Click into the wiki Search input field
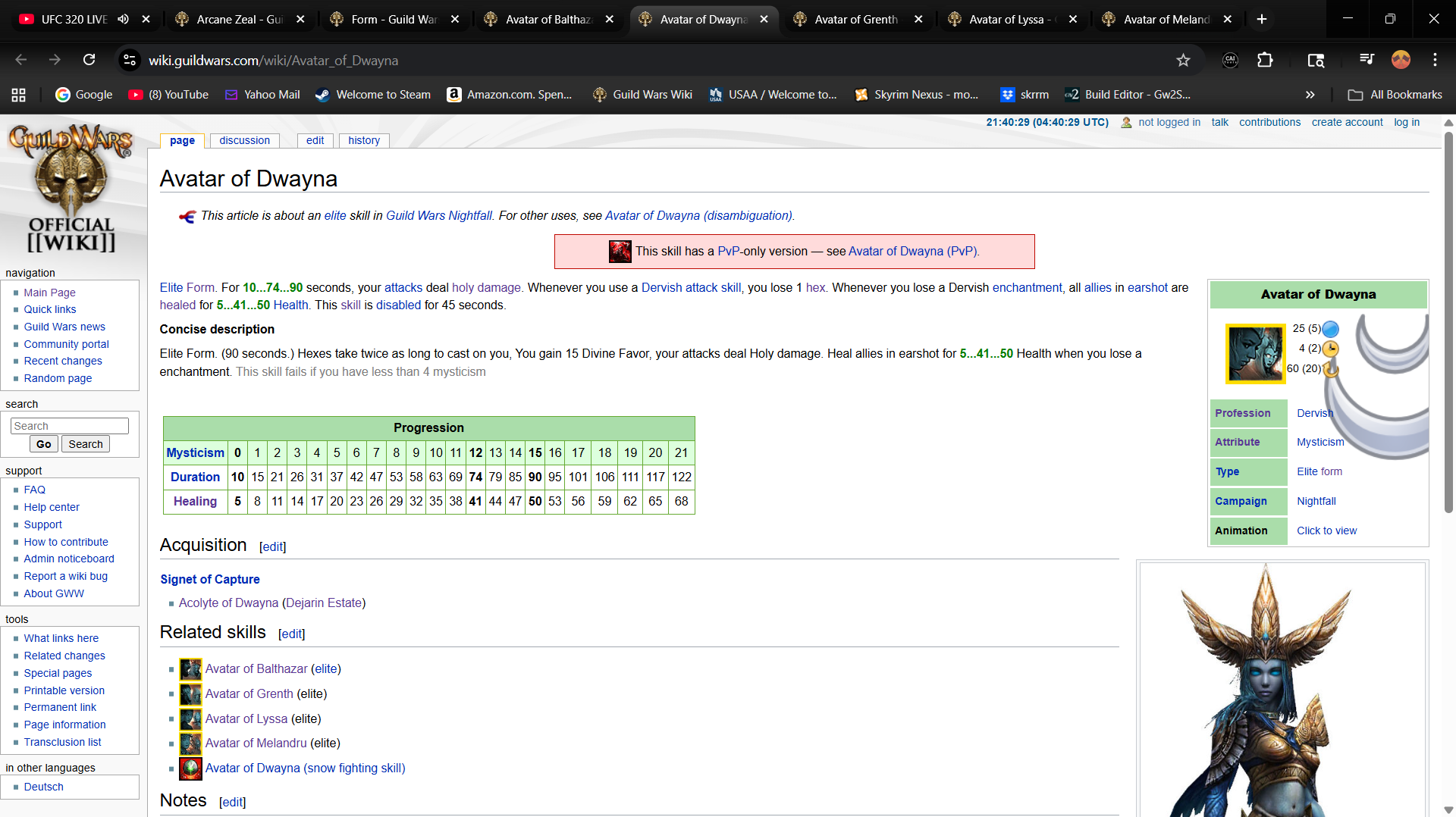Screen dimensions: 1456x817 pos(70,426)
